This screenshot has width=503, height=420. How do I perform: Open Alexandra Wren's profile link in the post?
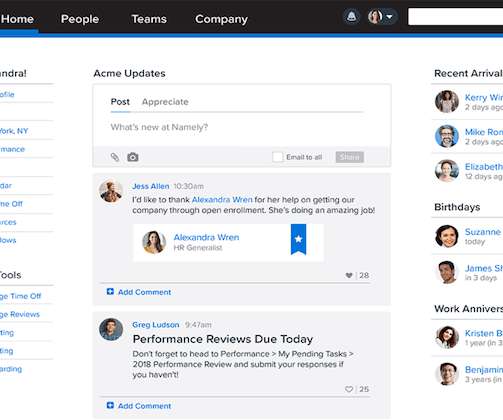click(222, 200)
